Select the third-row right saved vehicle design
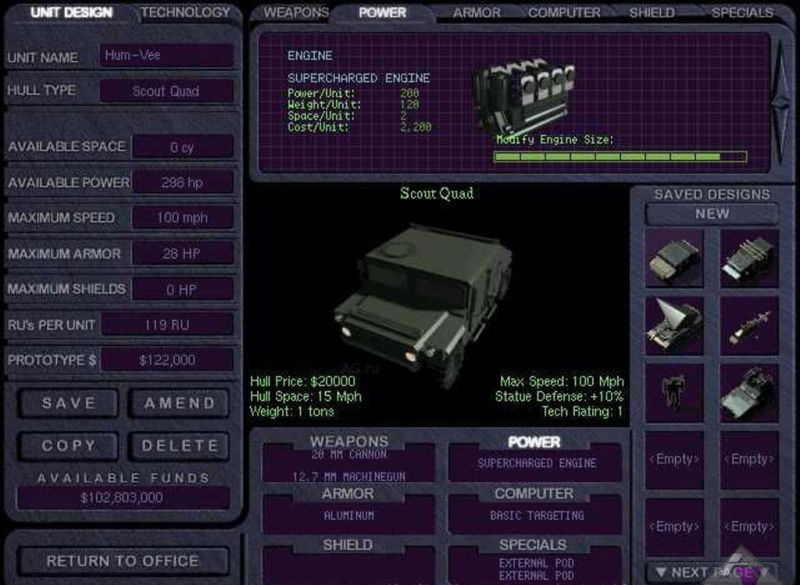This screenshot has height=585, width=800. click(749, 392)
